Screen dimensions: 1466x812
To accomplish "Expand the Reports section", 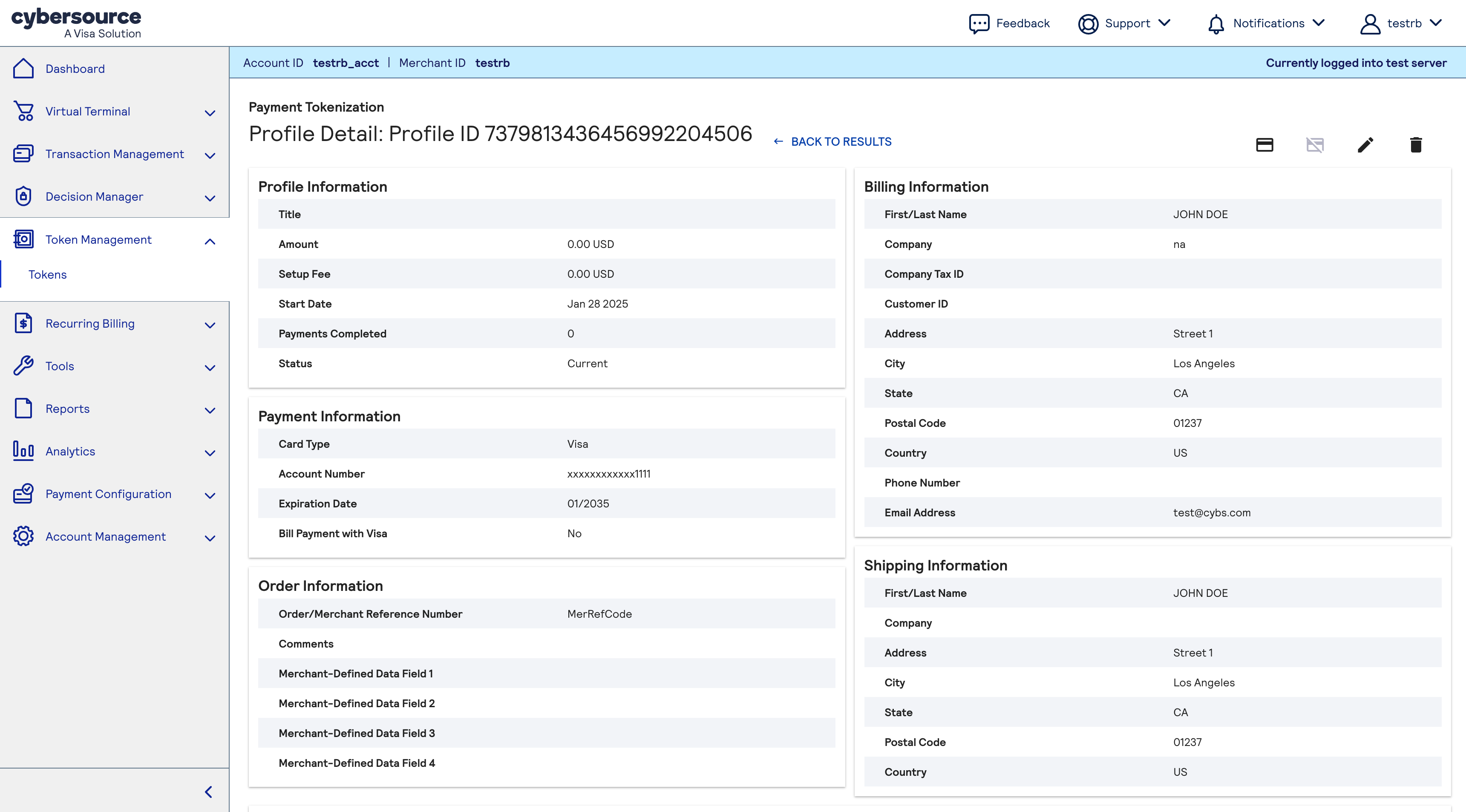I will (x=210, y=410).
